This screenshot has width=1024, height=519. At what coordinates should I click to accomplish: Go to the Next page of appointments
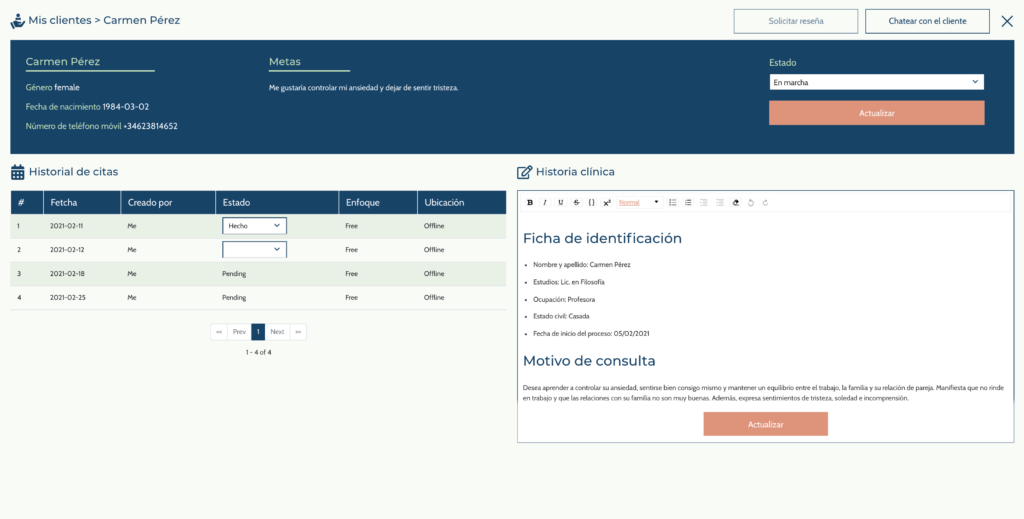coord(277,331)
